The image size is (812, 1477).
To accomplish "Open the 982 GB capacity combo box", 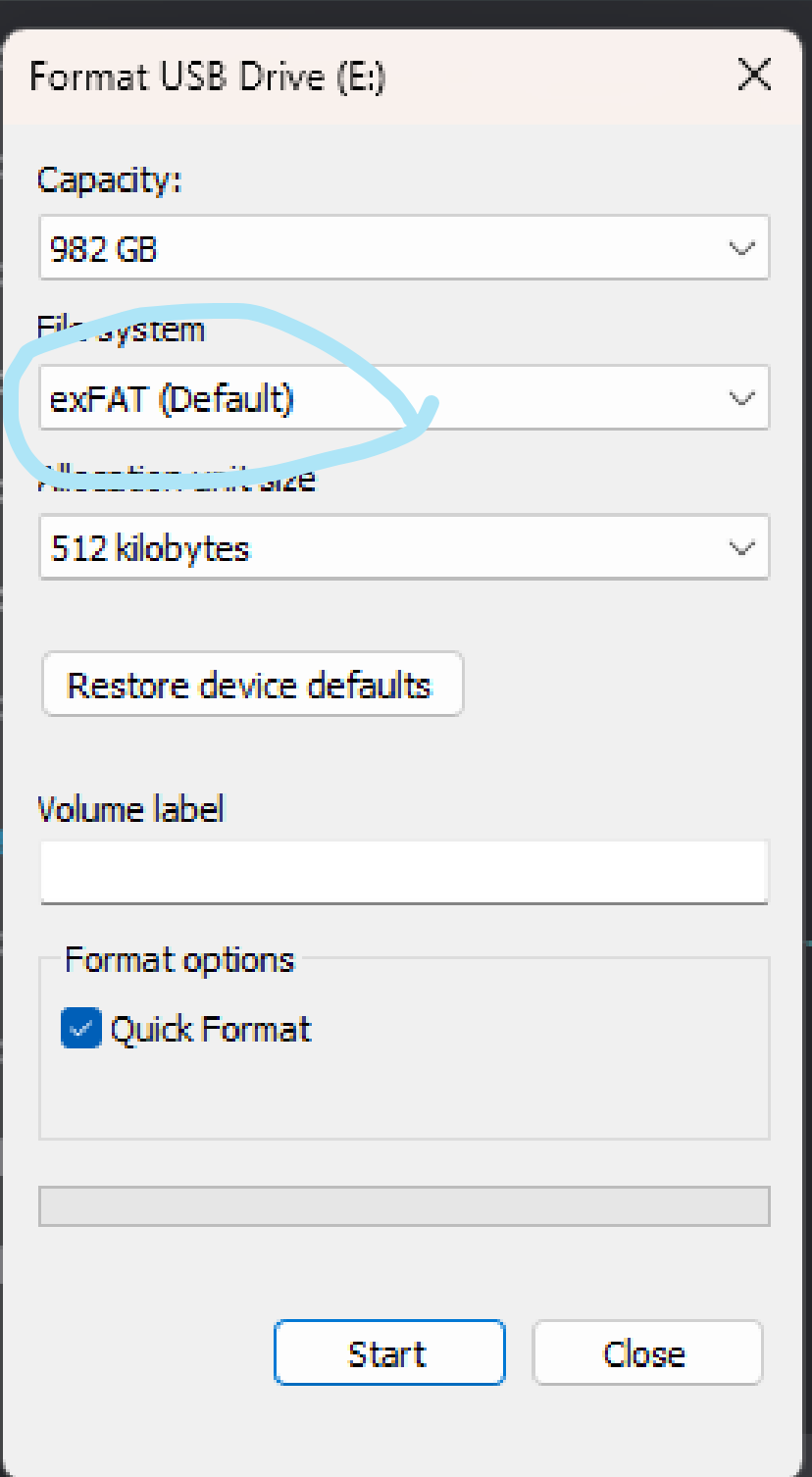I will [392, 248].
